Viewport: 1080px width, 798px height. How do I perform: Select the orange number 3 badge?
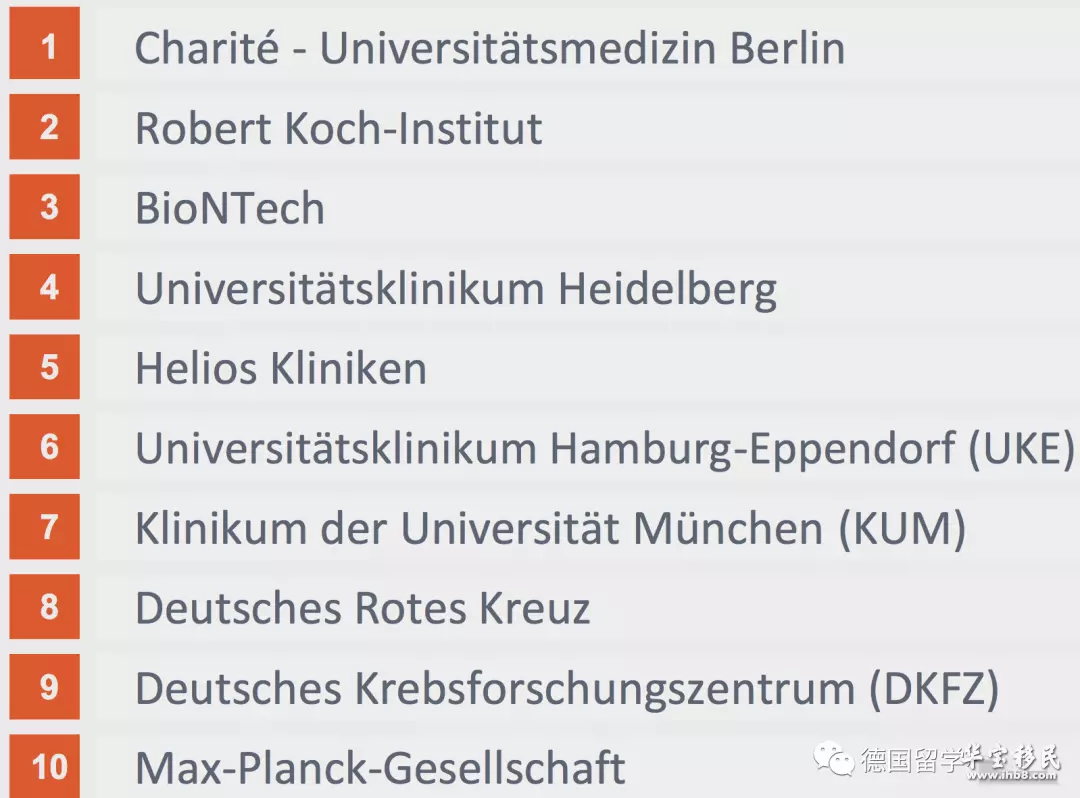coord(45,207)
